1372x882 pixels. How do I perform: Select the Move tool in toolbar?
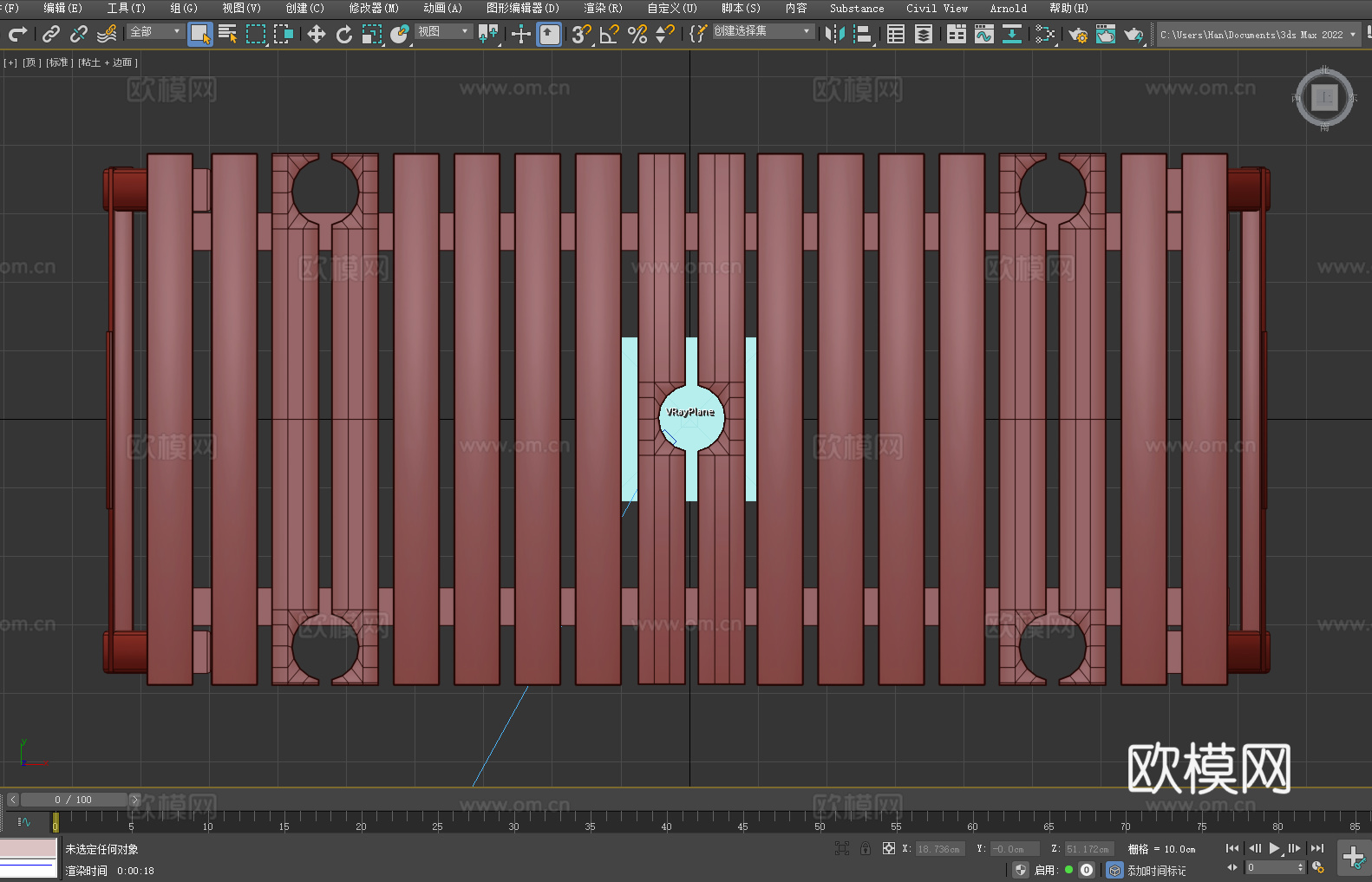tap(317, 34)
